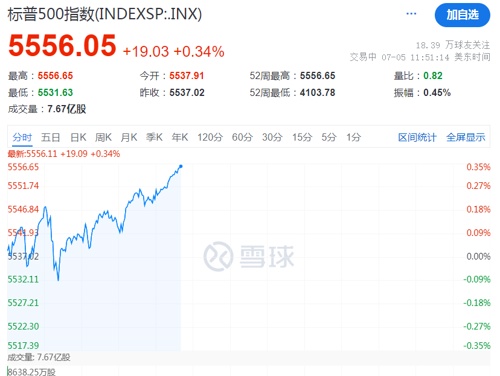Screen dimensions: 500x376
Task: Open the 季K quarterly chart tab
Action: click(154, 137)
